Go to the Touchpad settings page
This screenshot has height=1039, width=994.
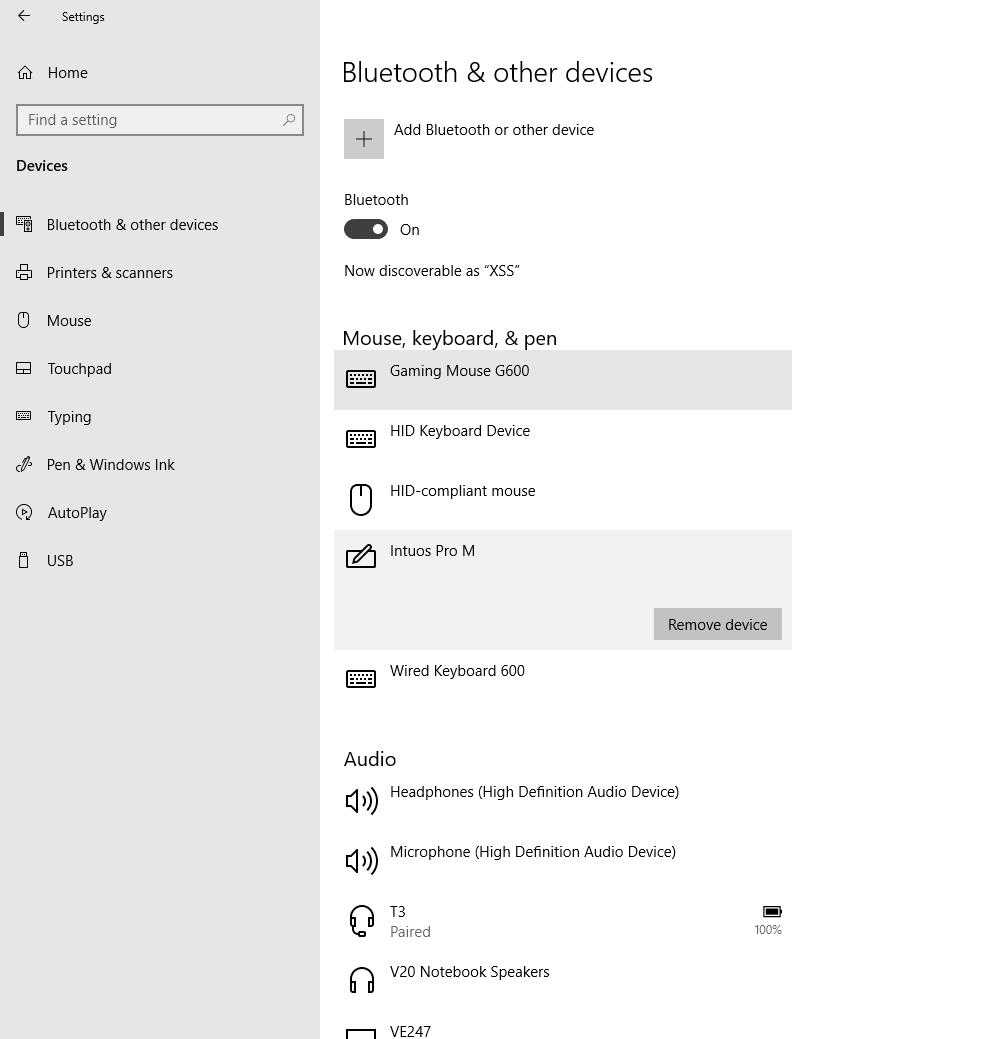(x=79, y=369)
